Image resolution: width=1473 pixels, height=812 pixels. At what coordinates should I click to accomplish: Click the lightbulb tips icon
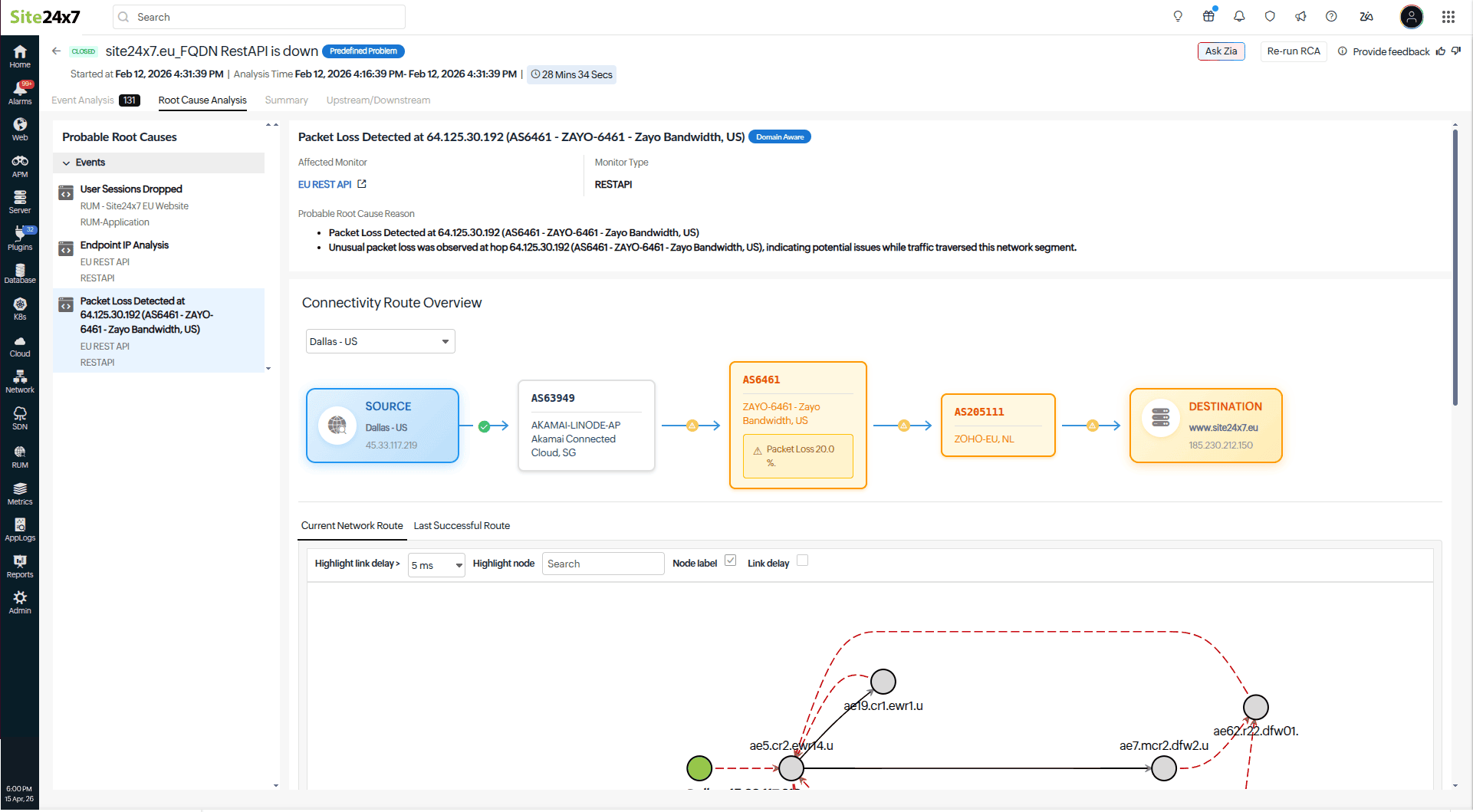click(x=1178, y=16)
